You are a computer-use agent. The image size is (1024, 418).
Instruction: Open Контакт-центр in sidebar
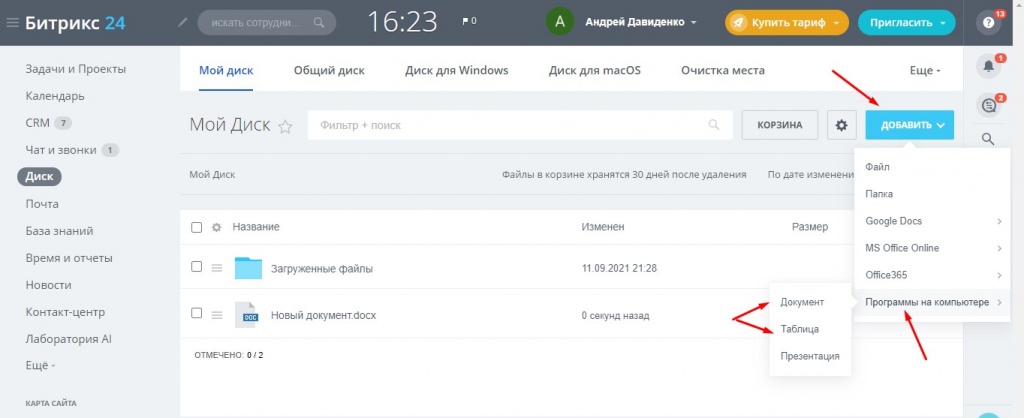point(65,312)
